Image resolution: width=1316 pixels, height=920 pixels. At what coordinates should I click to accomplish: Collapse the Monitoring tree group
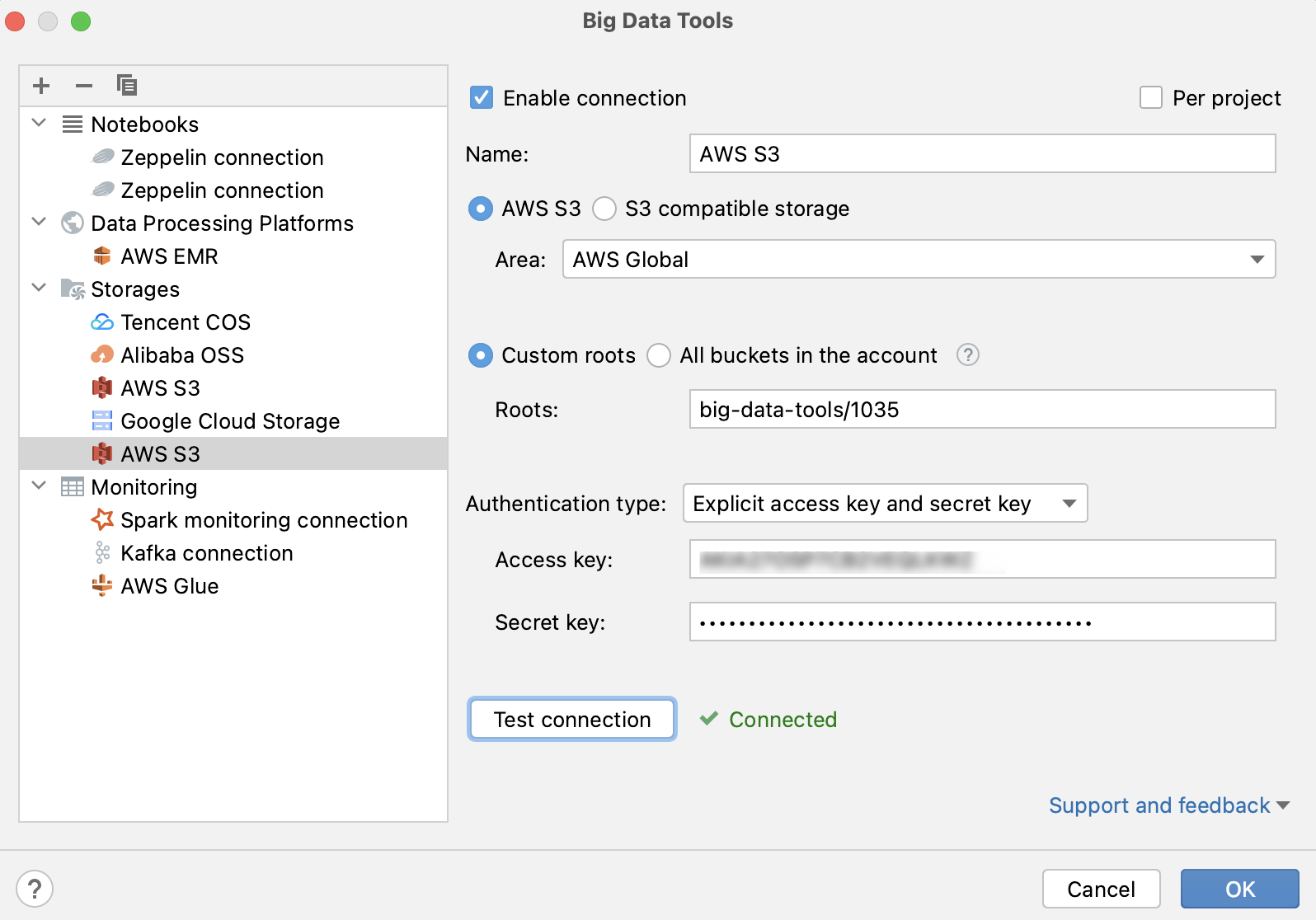[39, 486]
